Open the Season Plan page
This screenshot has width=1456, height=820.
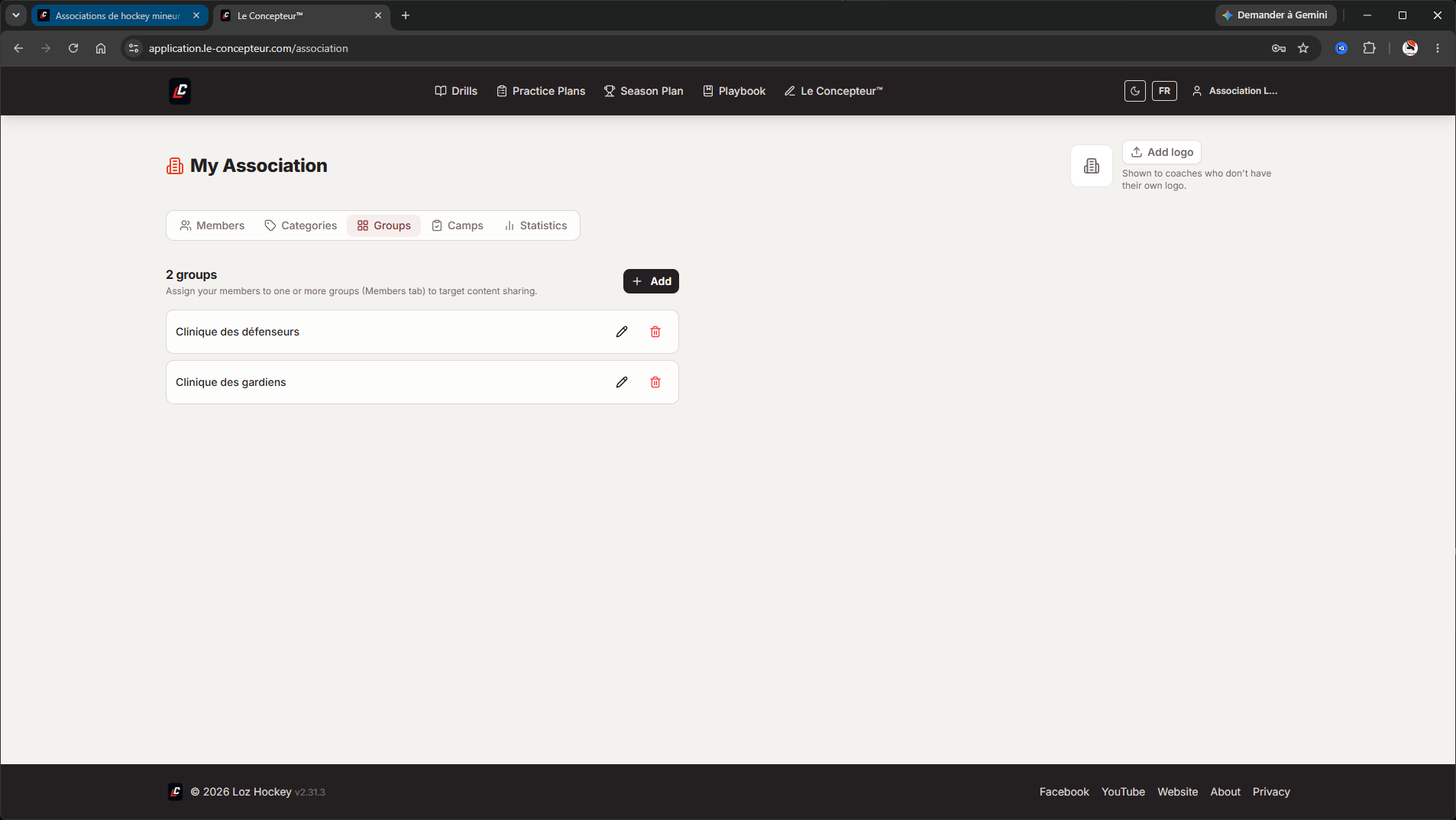[x=643, y=91]
